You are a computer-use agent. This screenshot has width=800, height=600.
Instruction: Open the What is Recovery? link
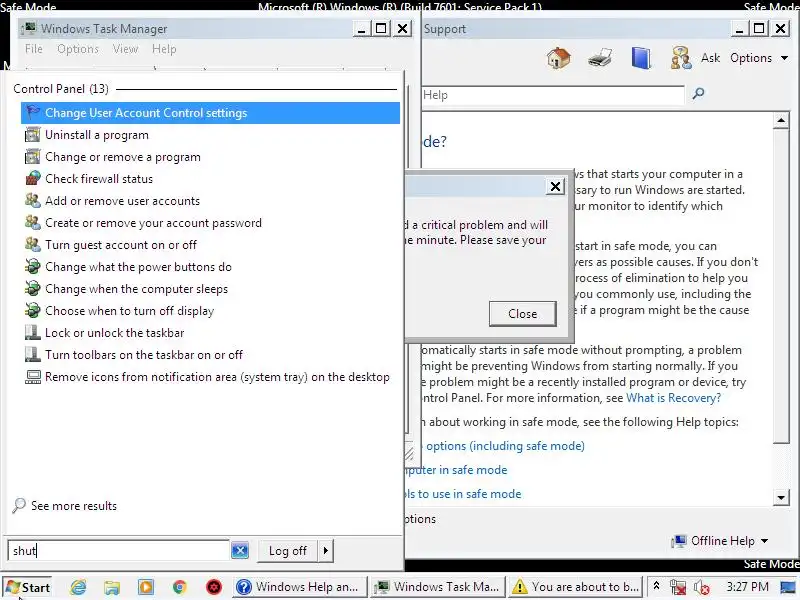(x=673, y=398)
